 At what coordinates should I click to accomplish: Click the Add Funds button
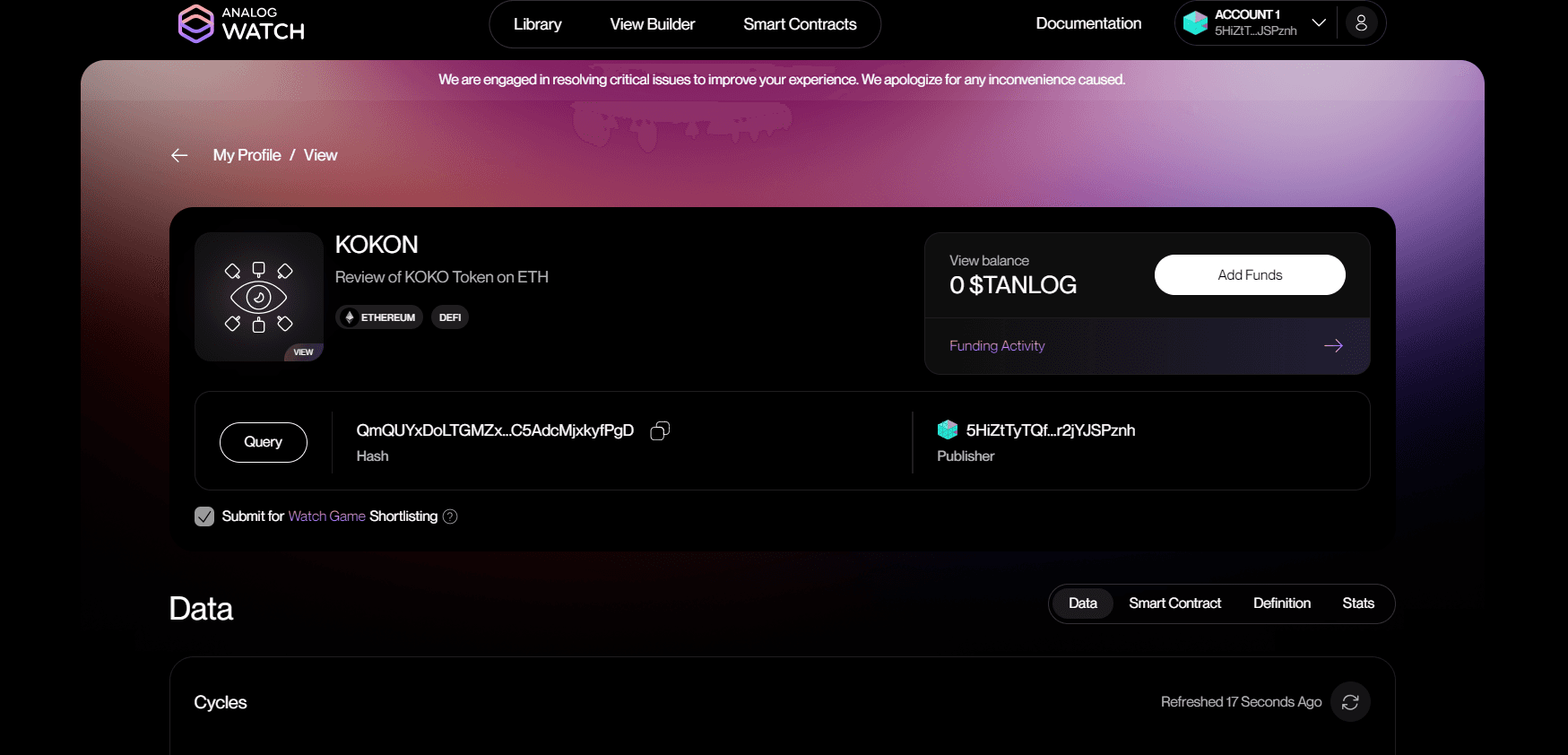tap(1250, 274)
